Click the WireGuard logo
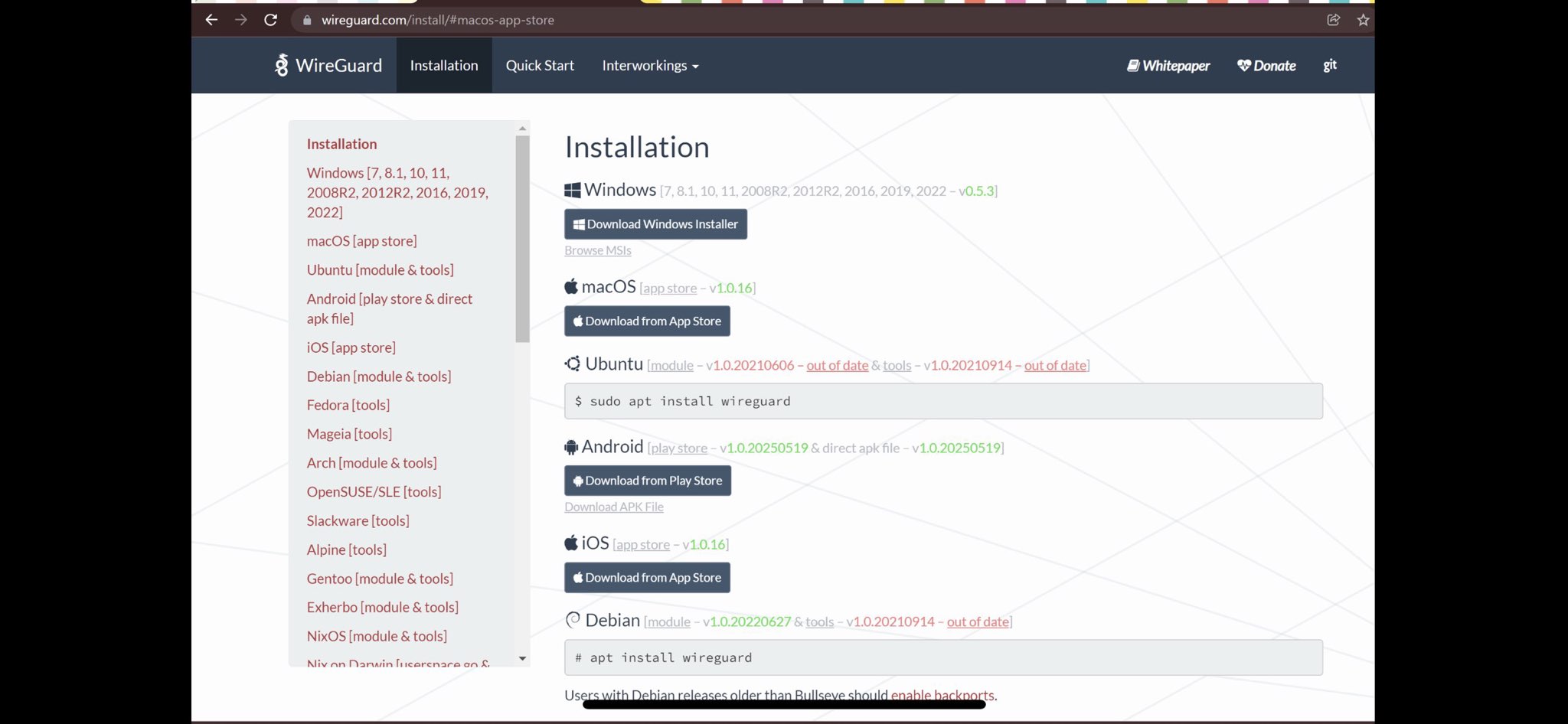Viewport: 1568px width, 724px height. point(328,65)
